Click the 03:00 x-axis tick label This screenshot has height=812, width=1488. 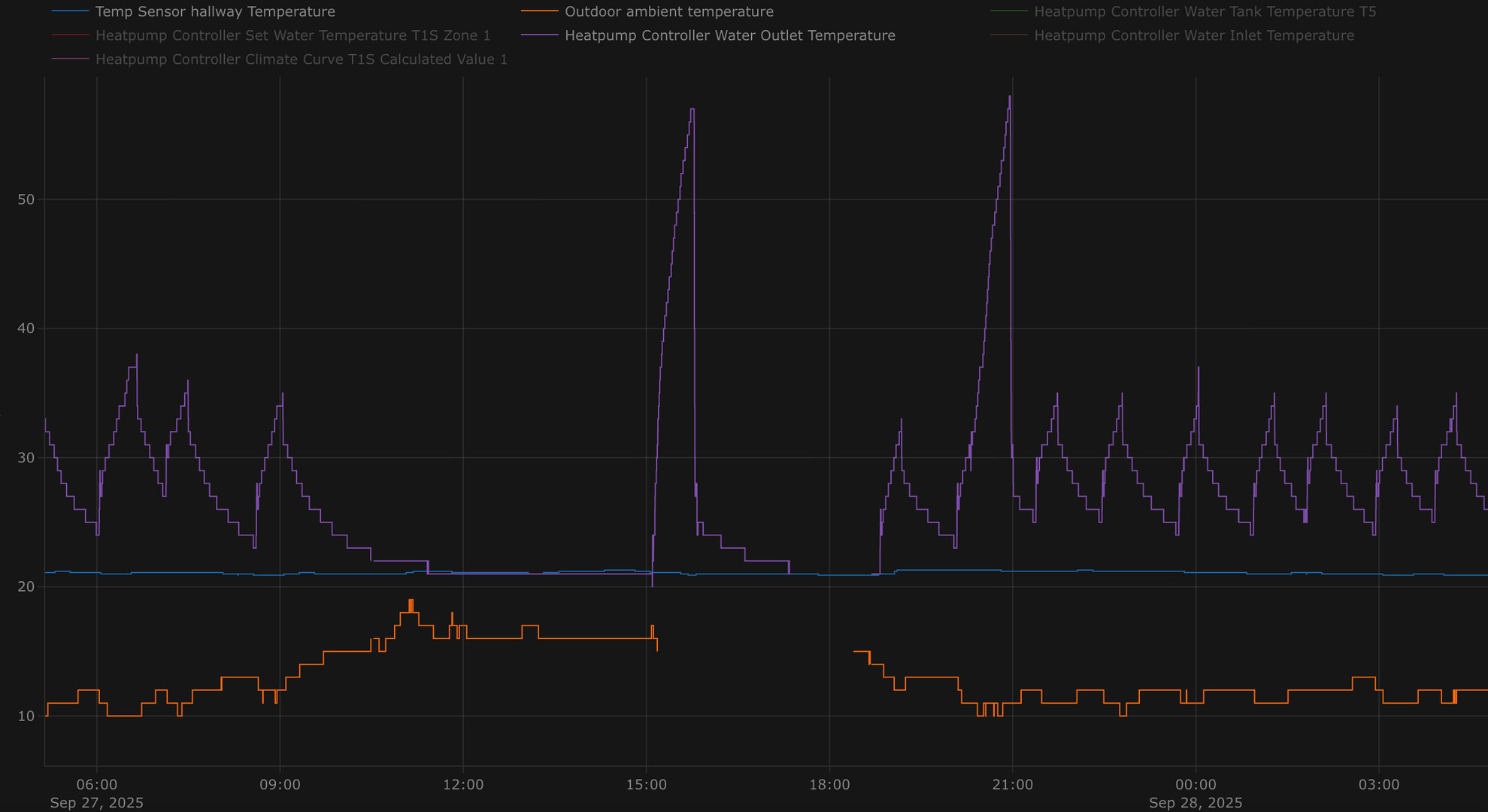click(x=1379, y=785)
